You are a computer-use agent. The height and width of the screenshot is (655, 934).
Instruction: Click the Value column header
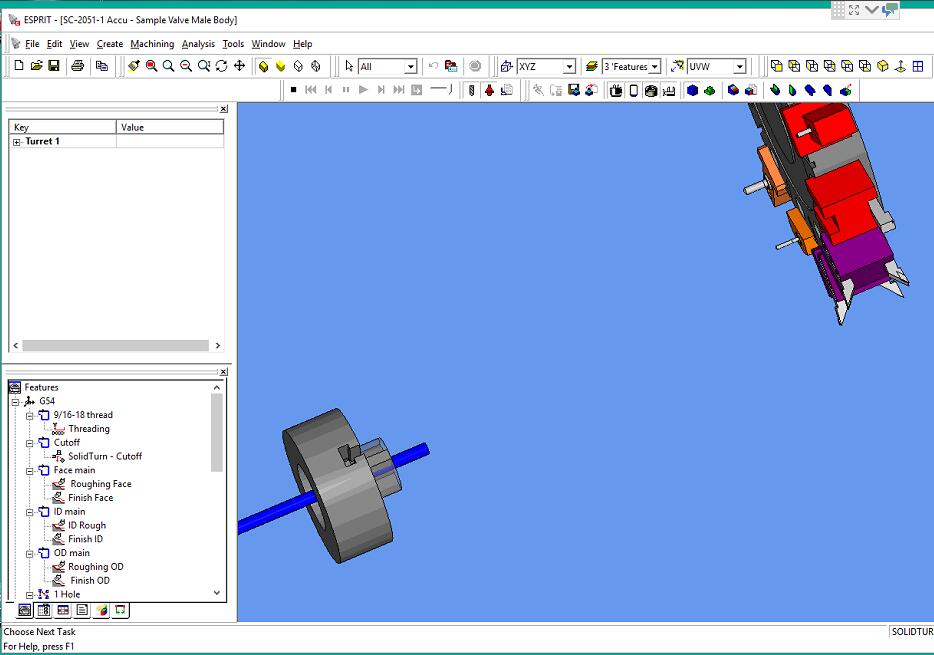pos(170,127)
